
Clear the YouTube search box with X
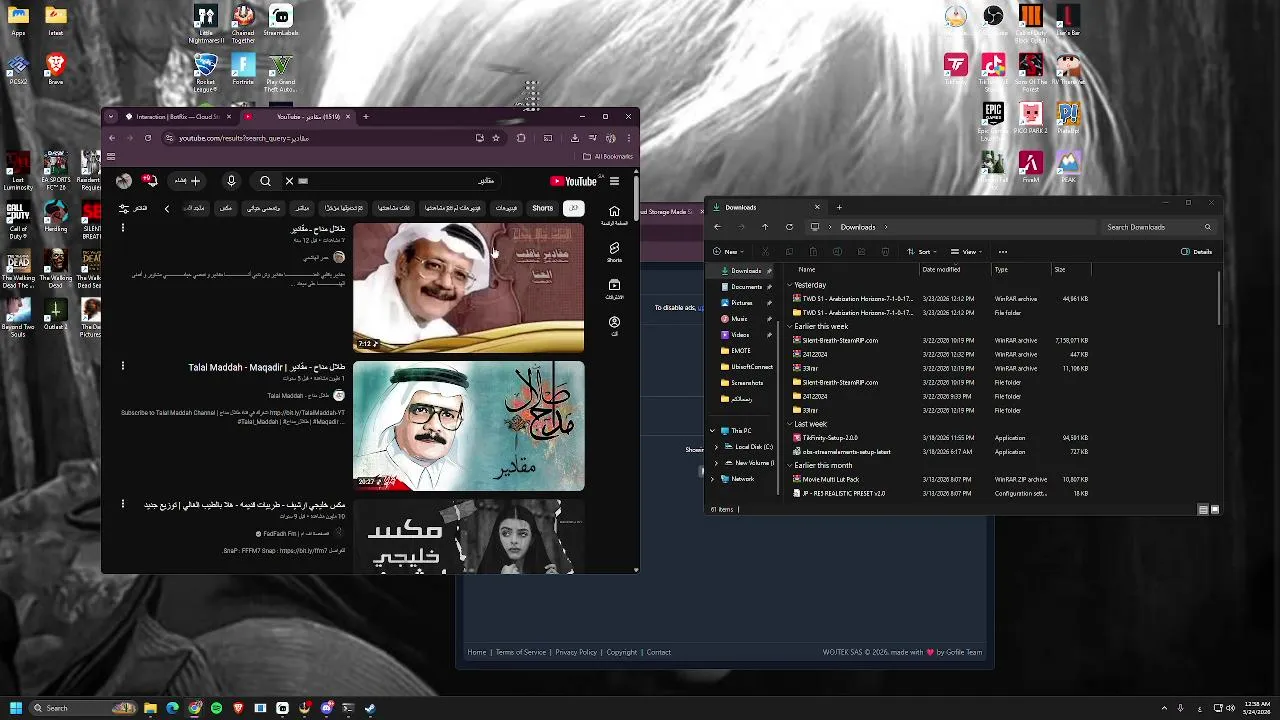(289, 181)
